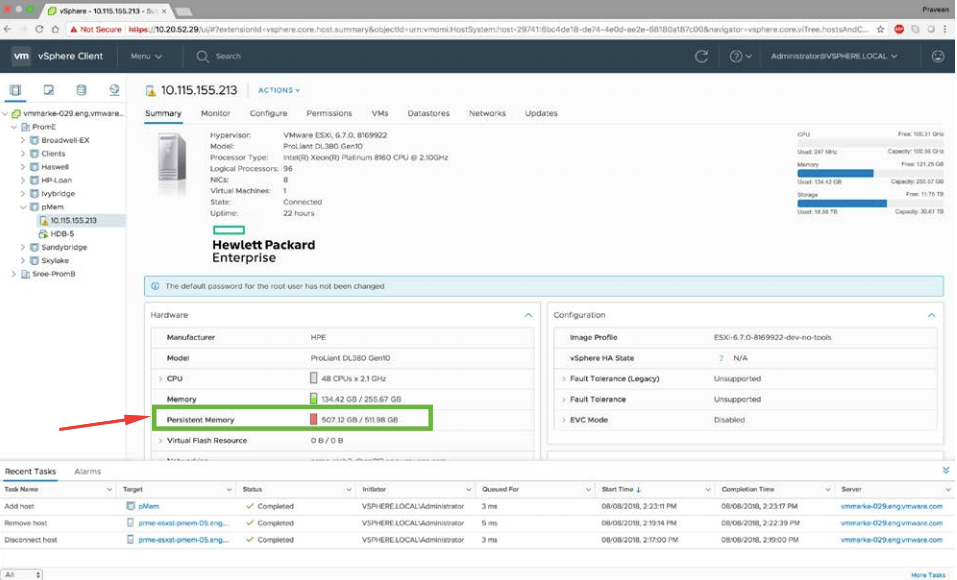Go back with browser back arrow
Screen dimensions: 957x580
pos(7,29)
